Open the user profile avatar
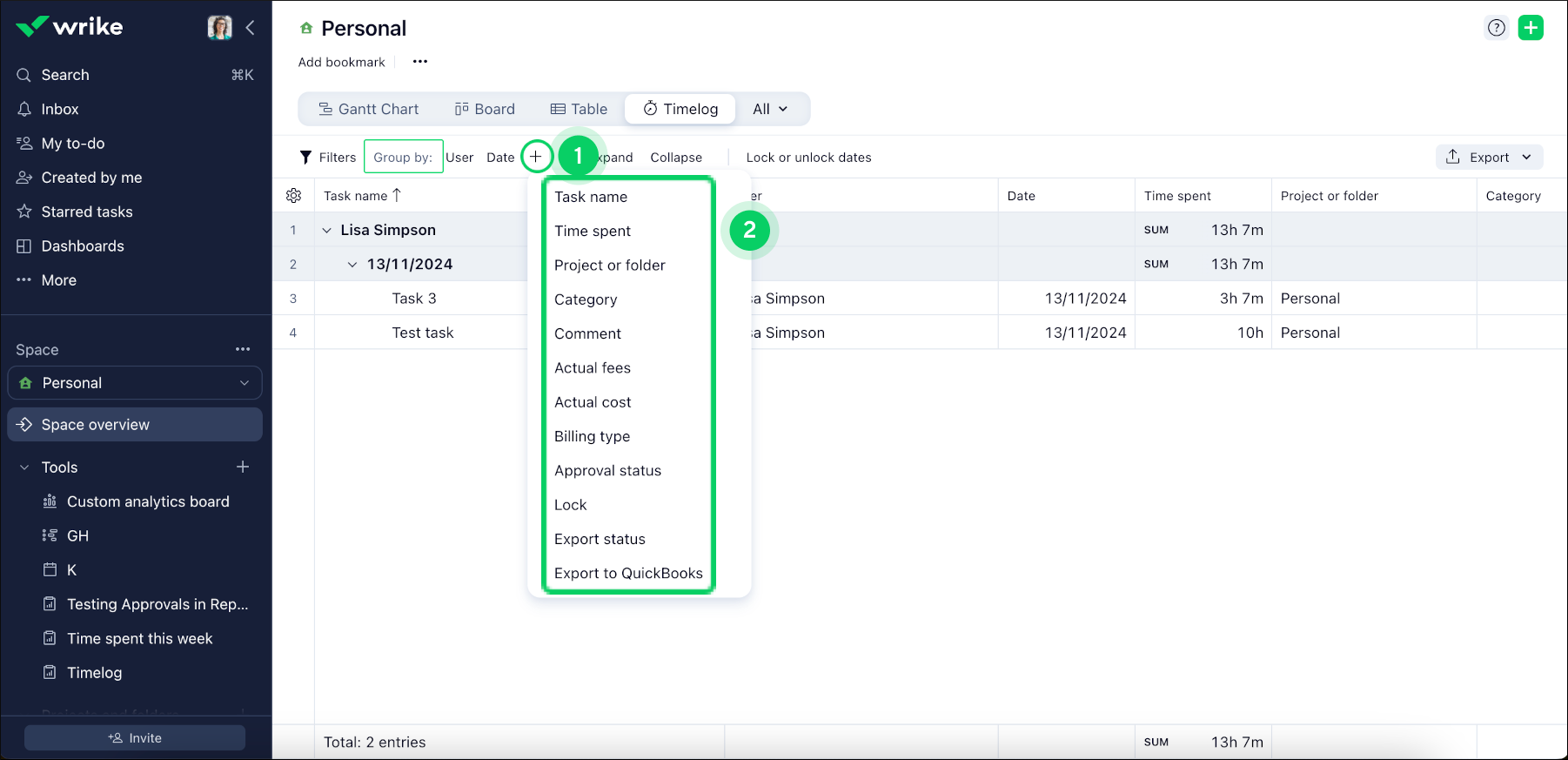 coord(219,28)
